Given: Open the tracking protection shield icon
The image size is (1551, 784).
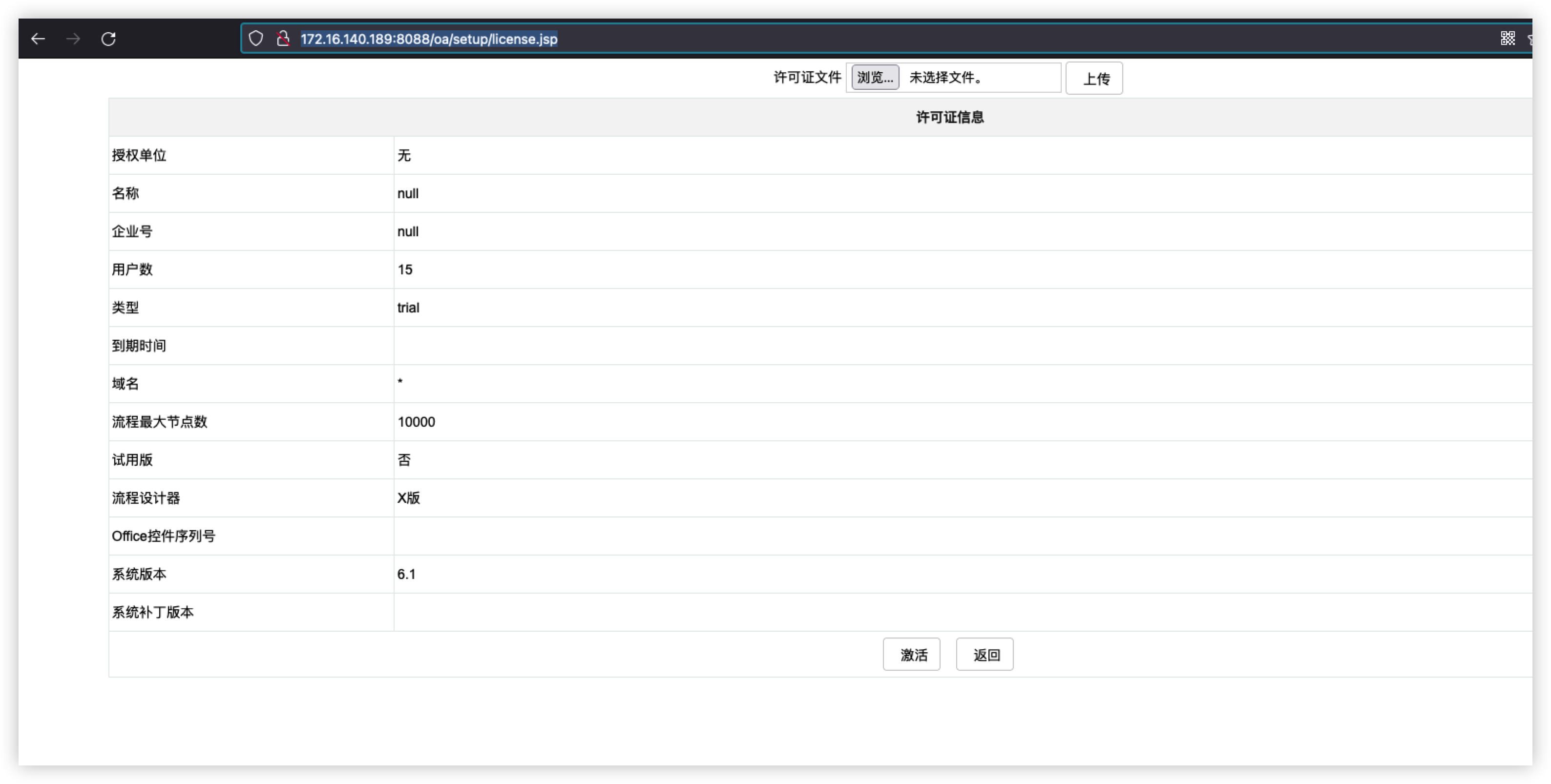Looking at the screenshot, I should point(256,39).
